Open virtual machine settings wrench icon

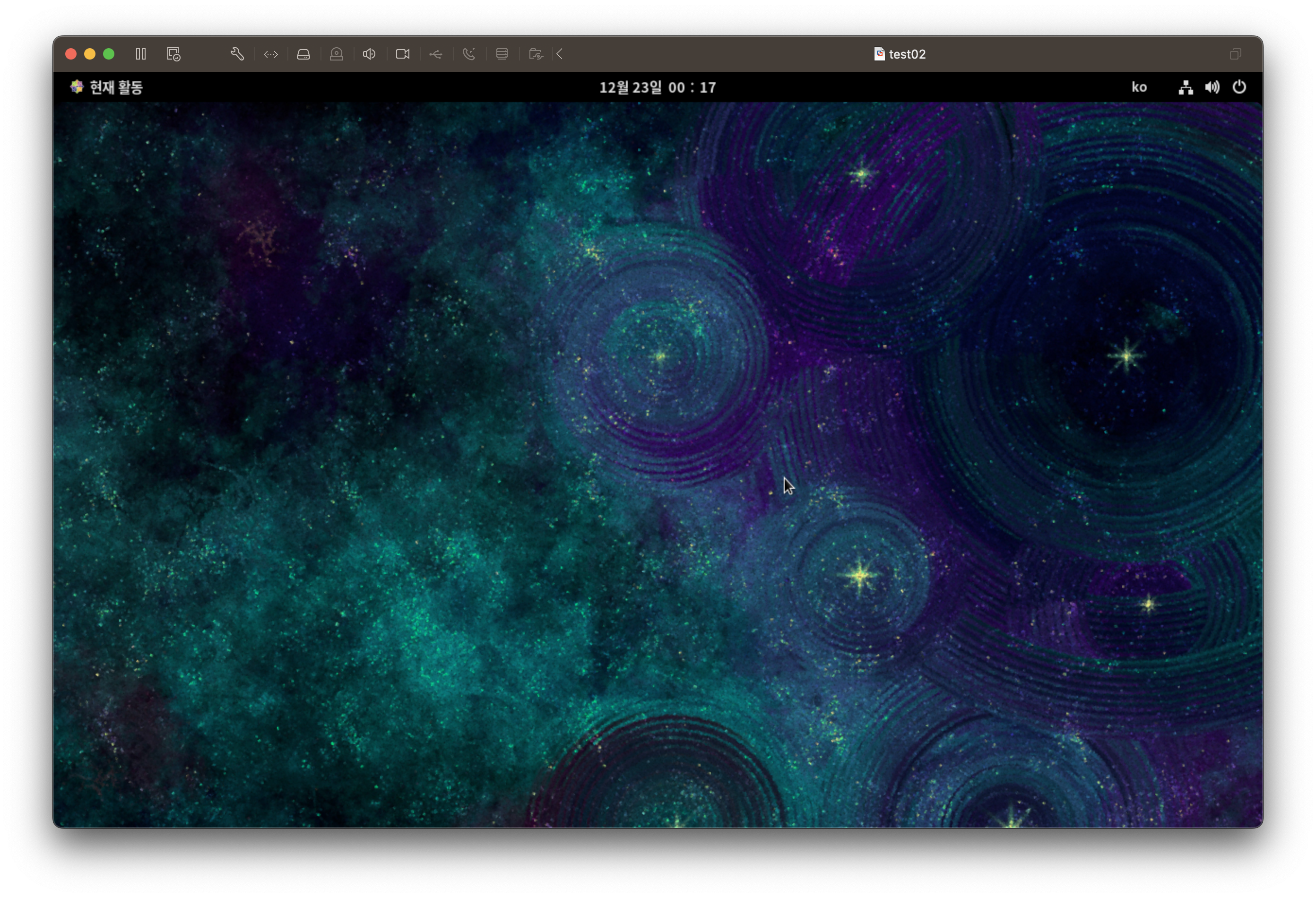237,54
